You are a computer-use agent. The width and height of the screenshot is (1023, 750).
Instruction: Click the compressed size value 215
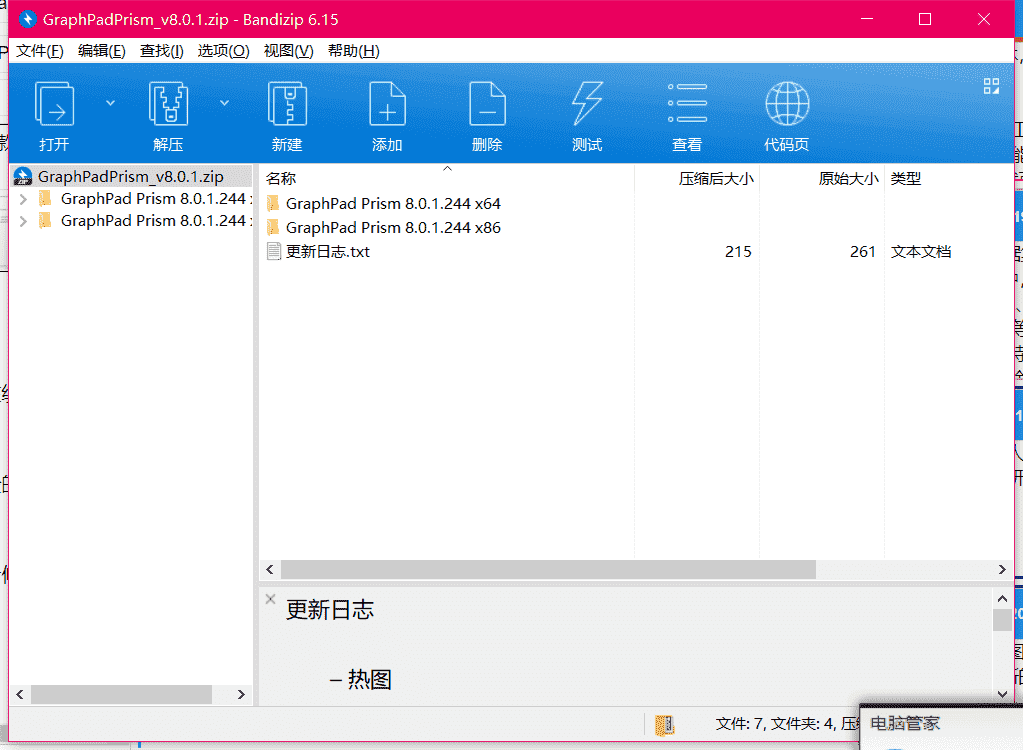pos(738,252)
